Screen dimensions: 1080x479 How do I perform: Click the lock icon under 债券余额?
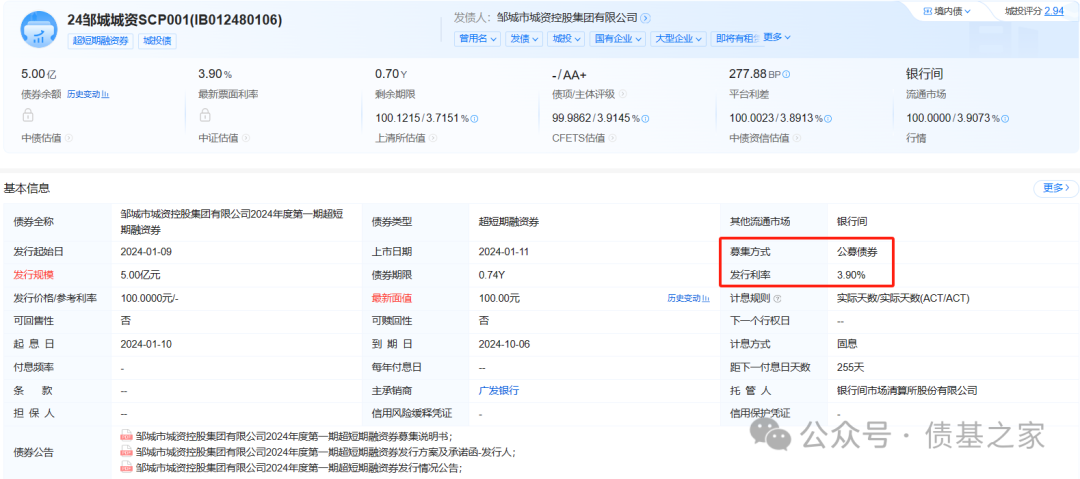pos(28,114)
